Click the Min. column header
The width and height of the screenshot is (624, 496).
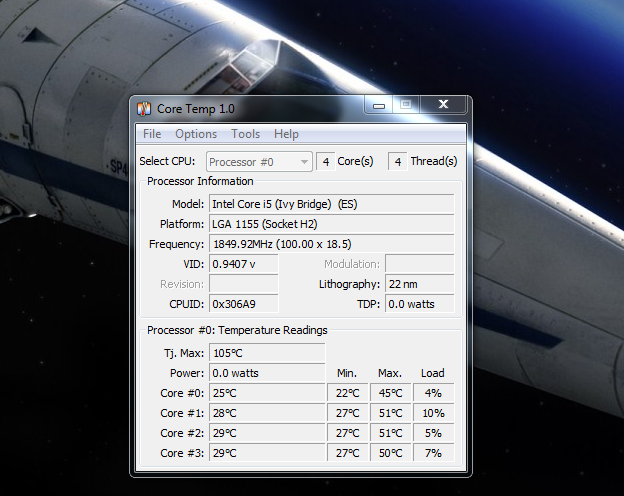[x=347, y=373]
